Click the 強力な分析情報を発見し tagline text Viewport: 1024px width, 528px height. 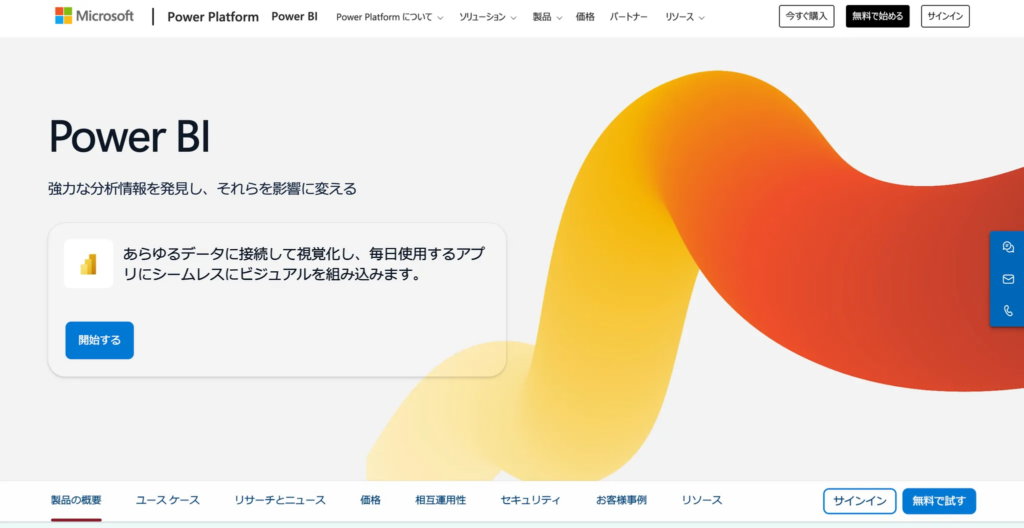tap(202, 190)
